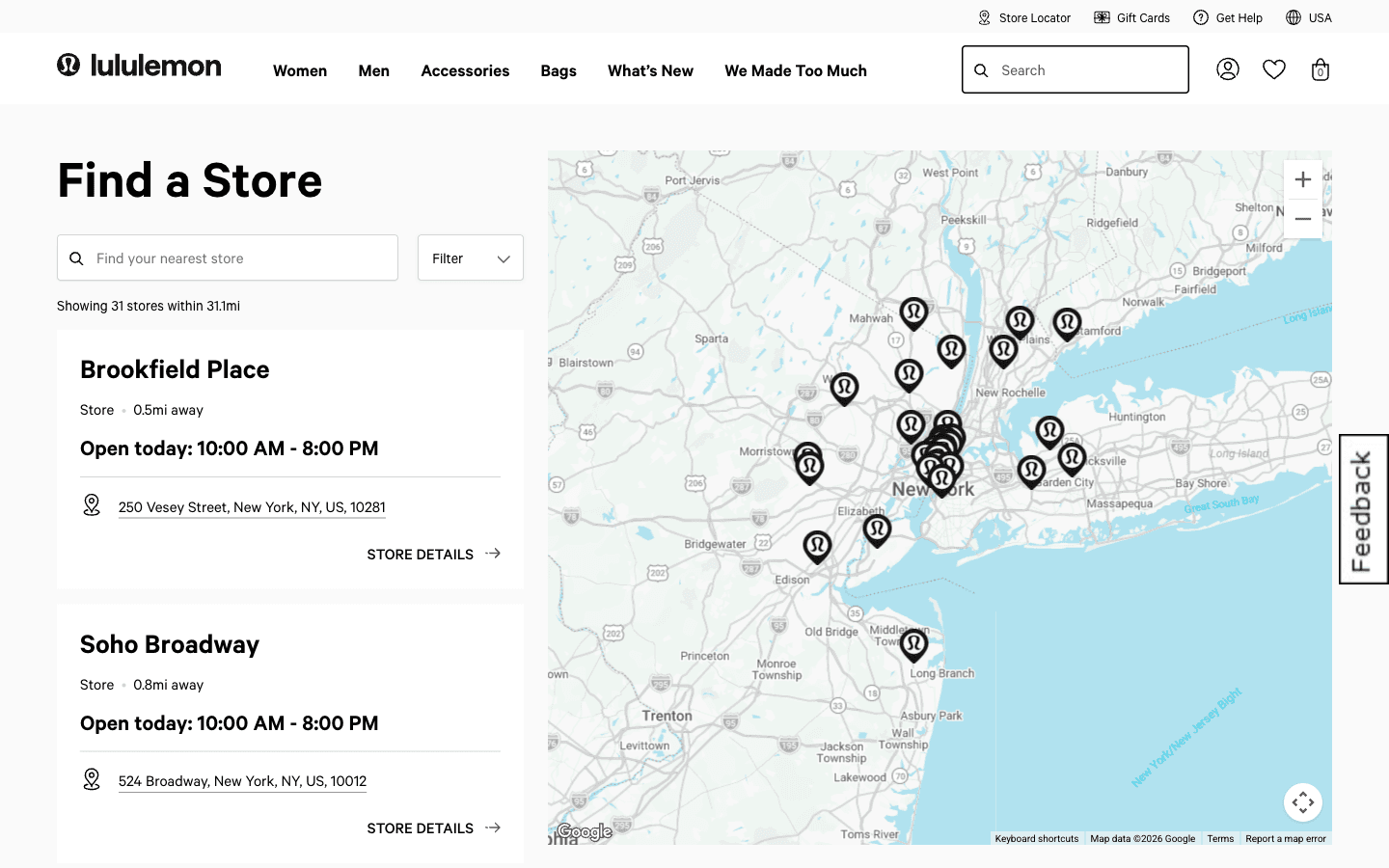Viewport: 1389px width, 868px height.
Task: Open the lululemon logo to go home
Action: pos(138,66)
